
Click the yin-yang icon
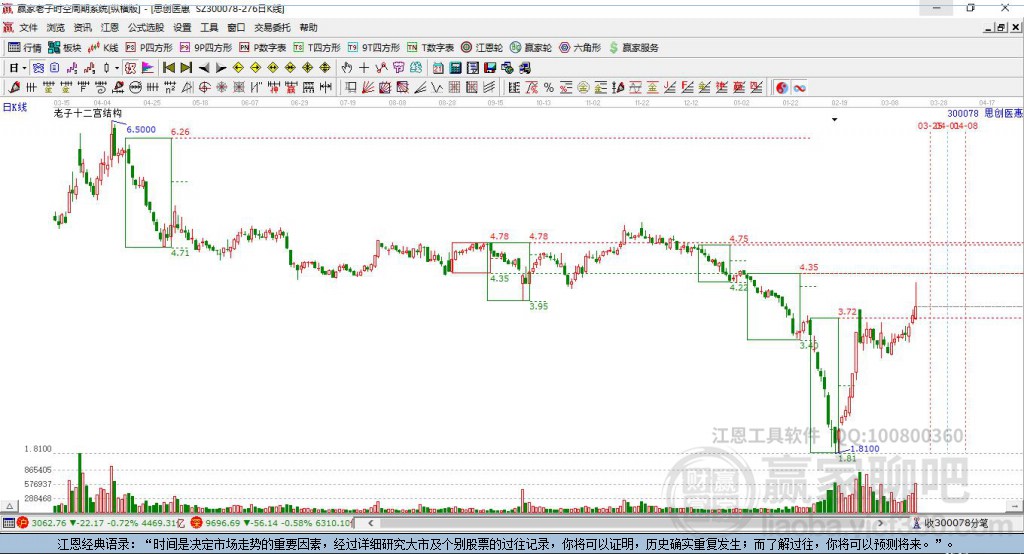tap(782, 88)
